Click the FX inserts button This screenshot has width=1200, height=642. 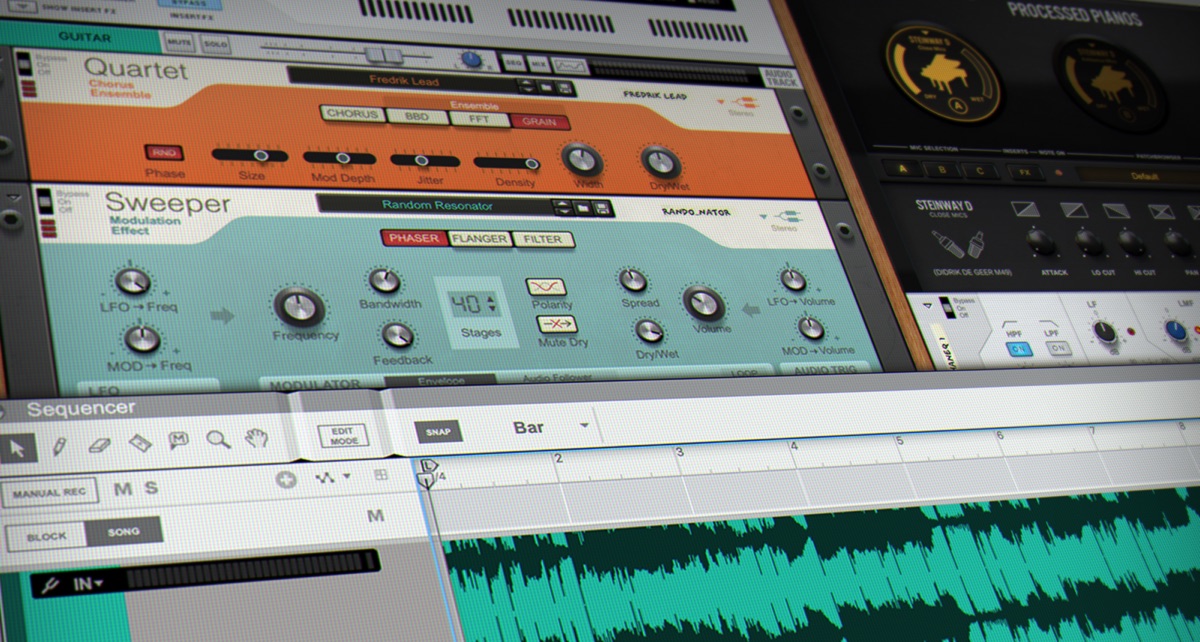click(x=1023, y=171)
